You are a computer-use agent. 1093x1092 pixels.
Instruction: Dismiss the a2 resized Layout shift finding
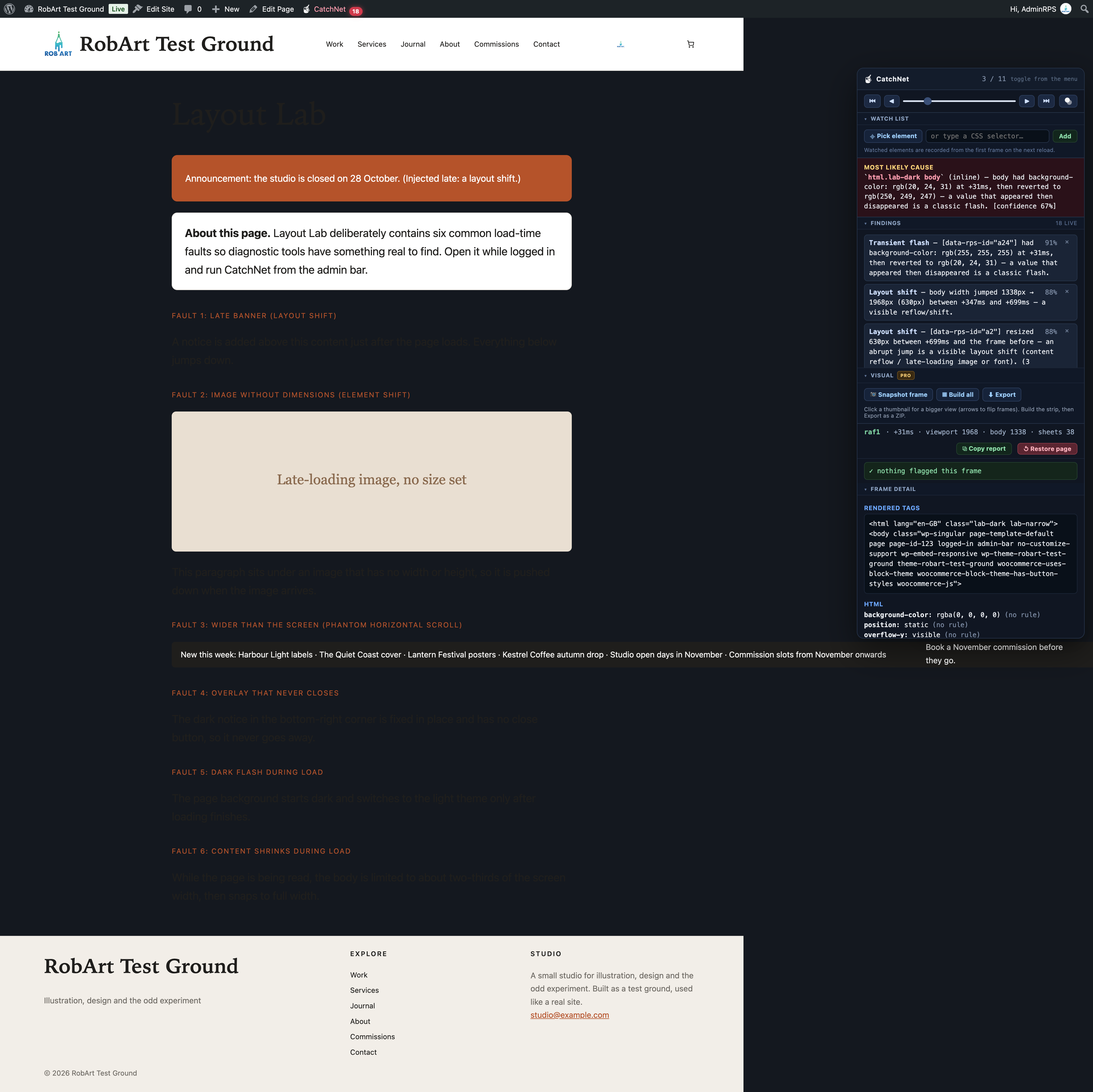tap(1067, 331)
